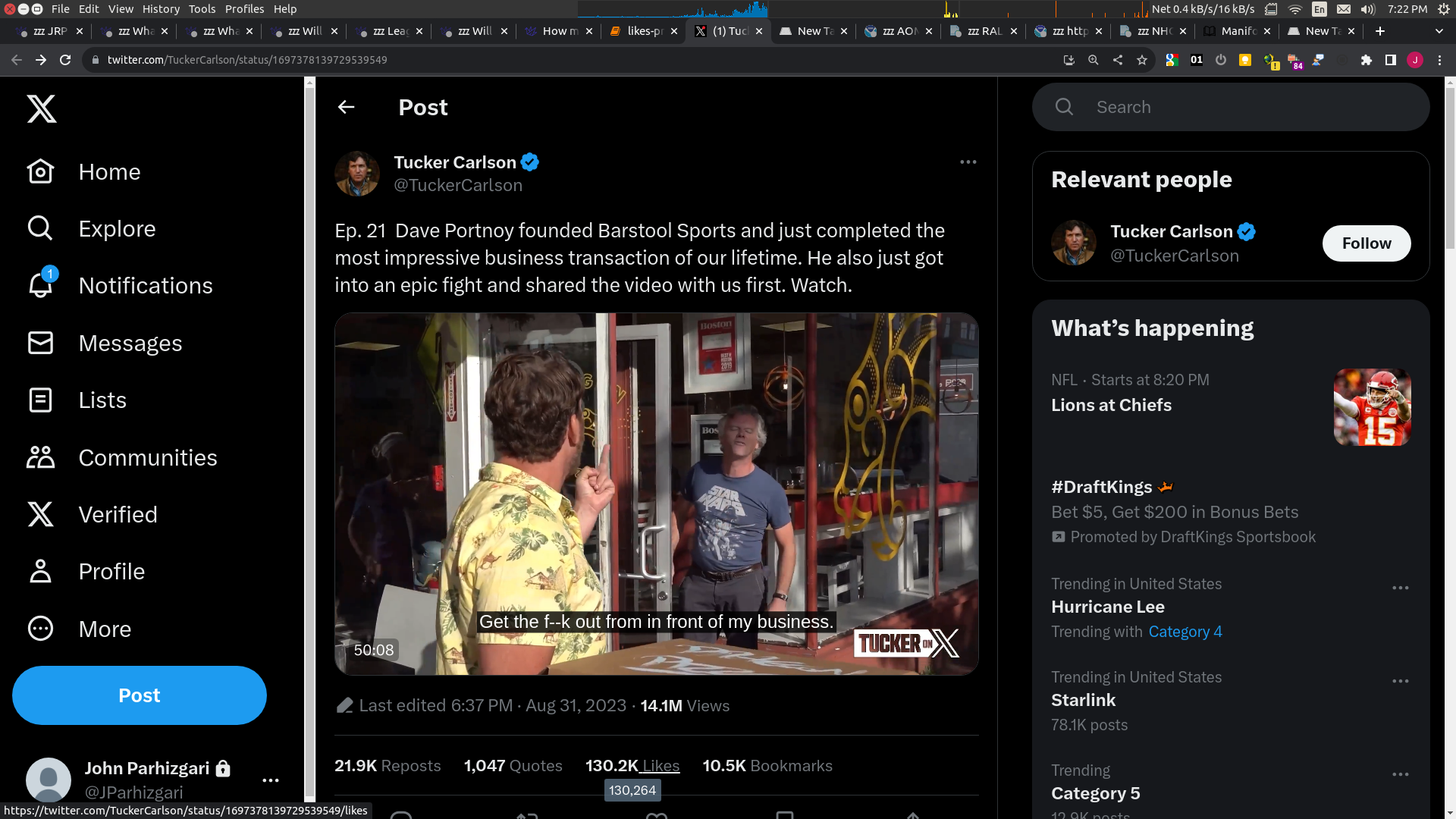Click browser forward arrow button
The height and width of the screenshot is (819, 1456).
point(41,60)
